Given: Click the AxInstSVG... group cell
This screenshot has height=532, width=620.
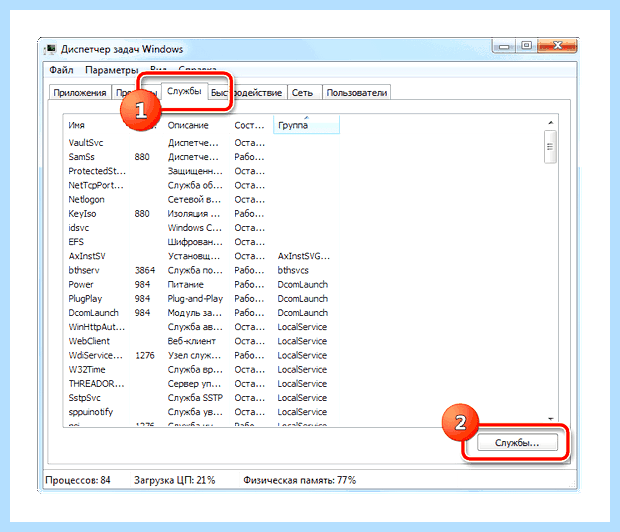Looking at the screenshot, I should tap(303, 256).
